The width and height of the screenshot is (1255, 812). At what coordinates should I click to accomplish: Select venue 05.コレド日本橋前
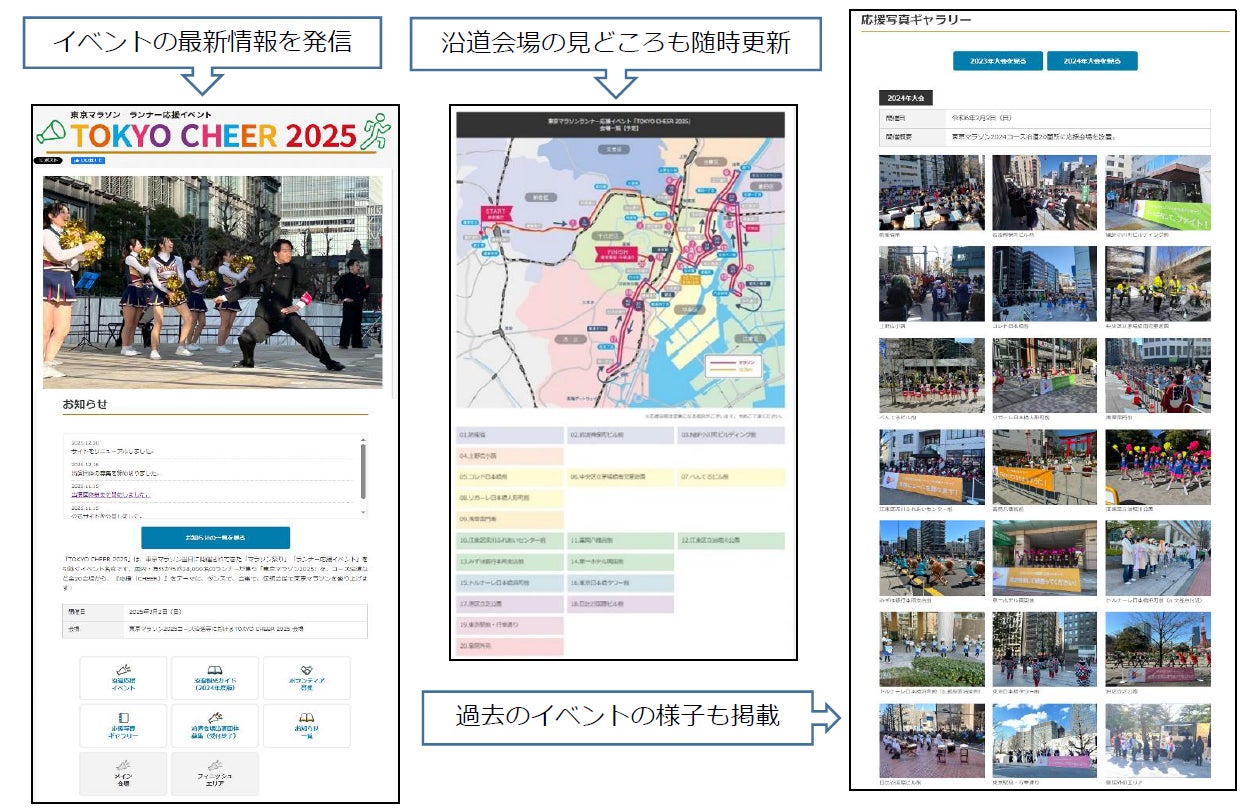[510, 477]
